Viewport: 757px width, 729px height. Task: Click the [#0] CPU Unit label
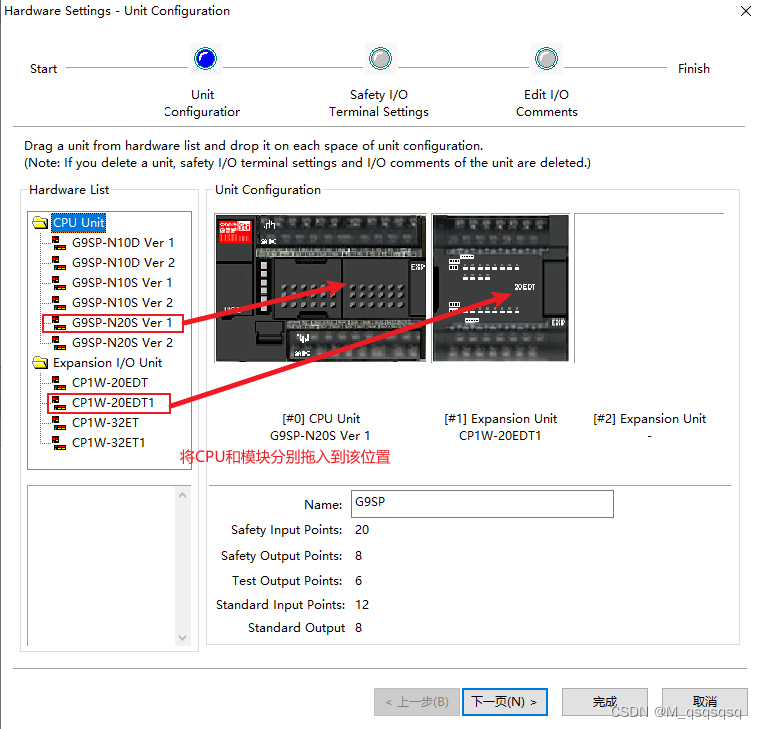tap(321, 419)
